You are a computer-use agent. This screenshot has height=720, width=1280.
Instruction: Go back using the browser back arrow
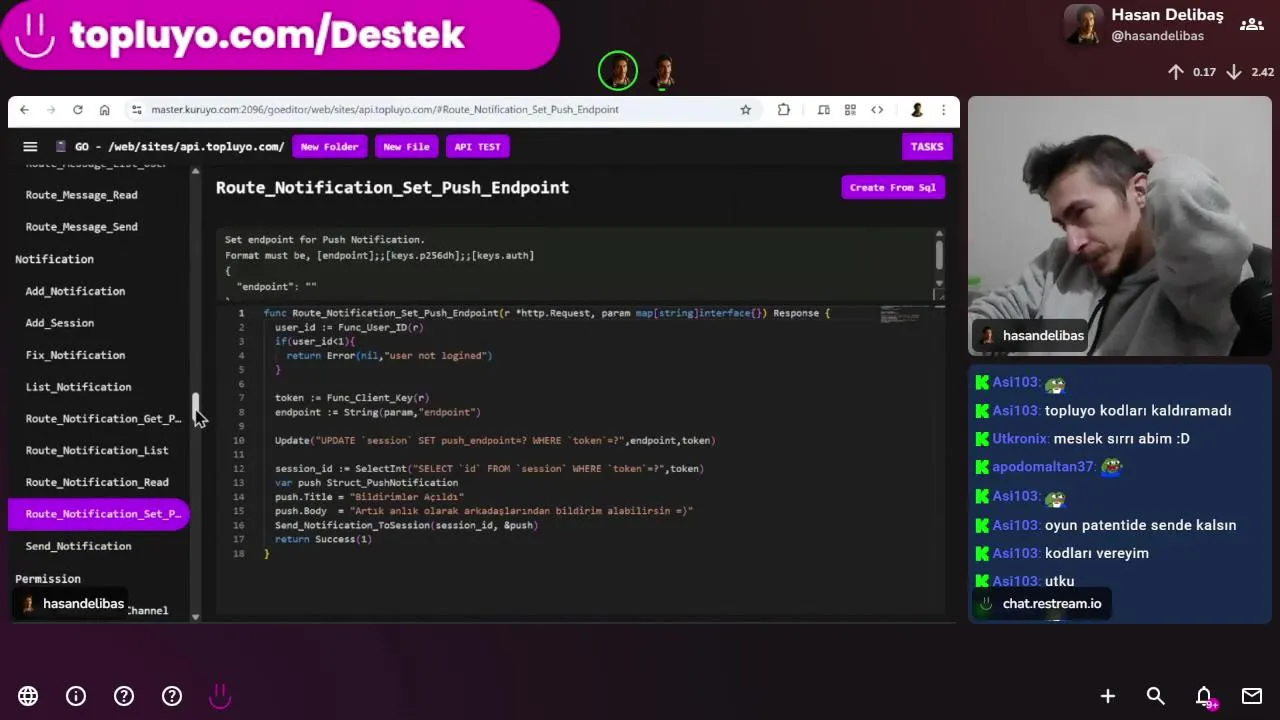(x=25, y=110)
